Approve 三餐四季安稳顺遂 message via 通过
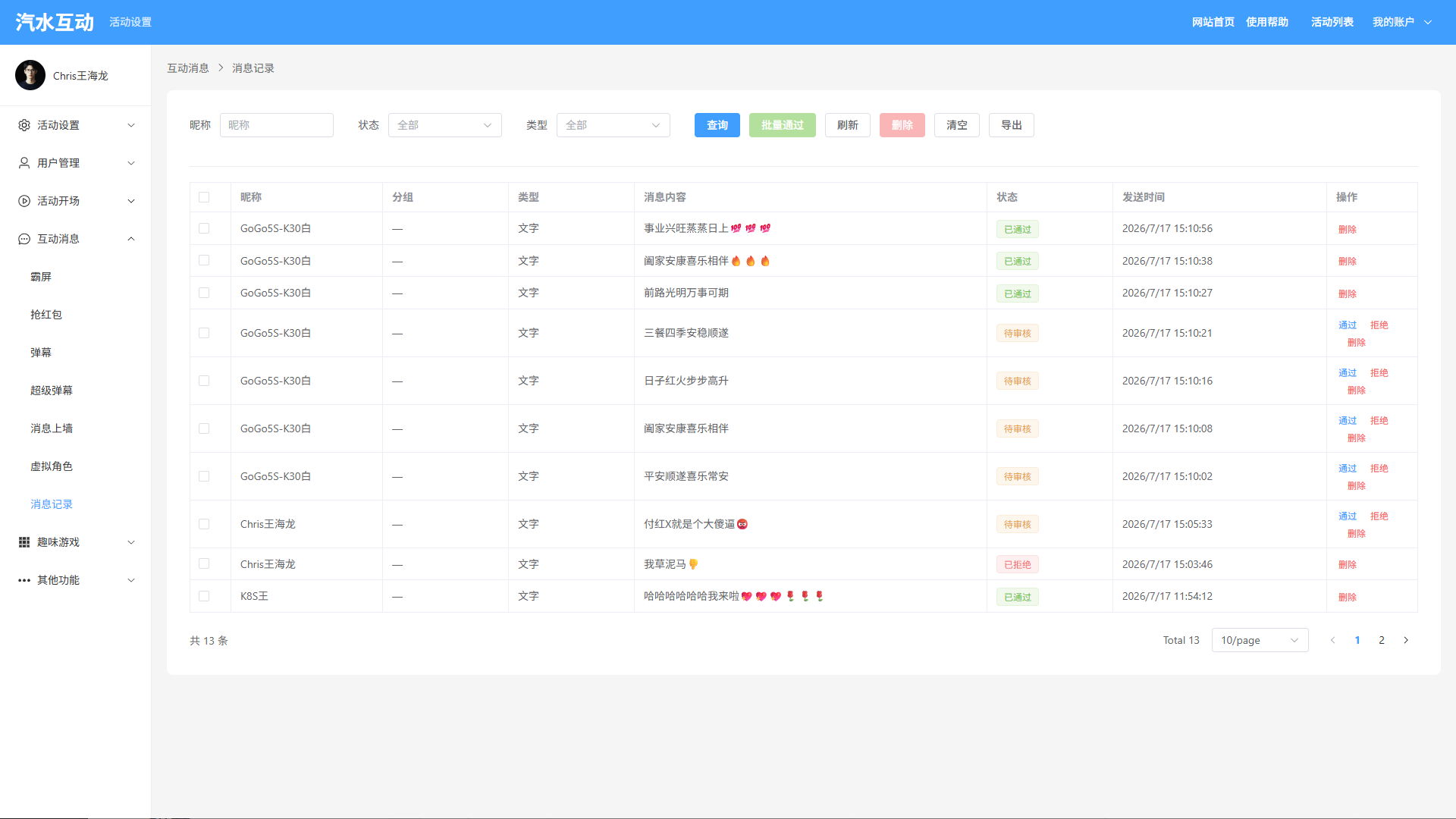 point(1348,325)
